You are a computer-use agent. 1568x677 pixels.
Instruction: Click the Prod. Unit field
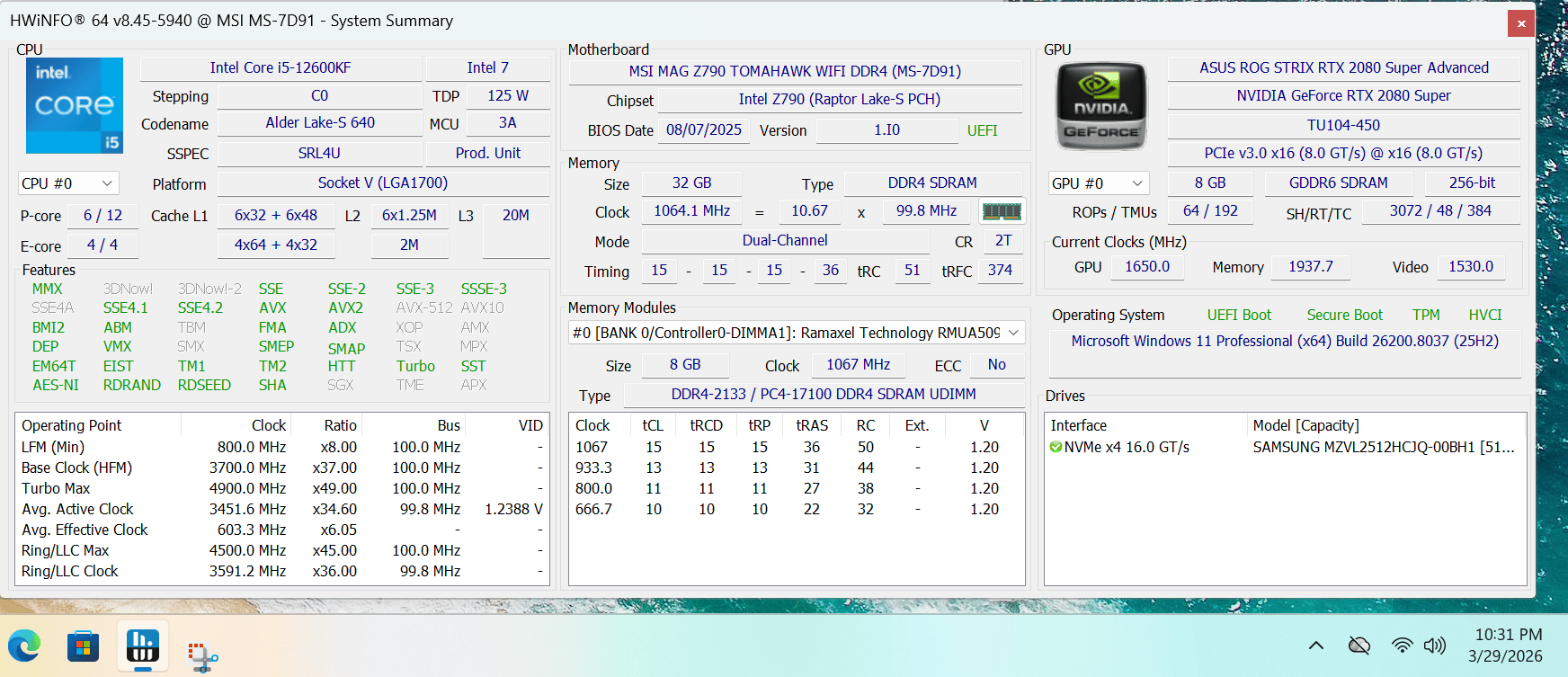pos(487,154)
